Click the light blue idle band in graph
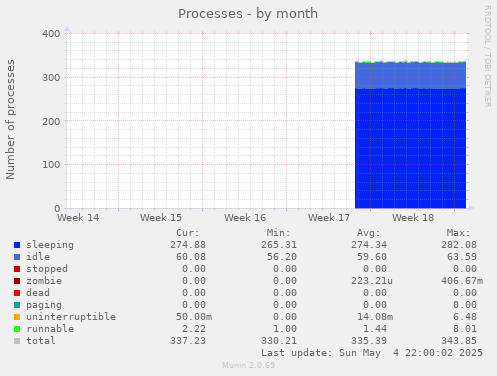Viewport: 497px width, 376px height. [x=410, y=75]
